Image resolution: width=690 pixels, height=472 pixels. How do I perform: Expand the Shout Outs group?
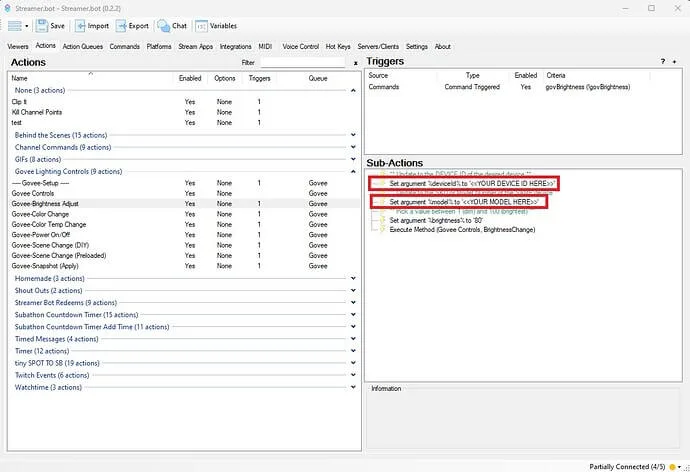(353, 290)
